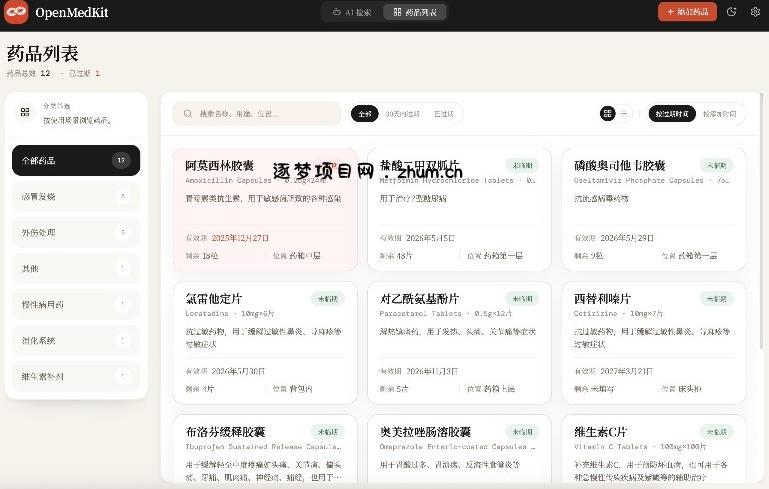Filter by 全部 status pill
Screen dimensions: 769x489
pos(364,114)
